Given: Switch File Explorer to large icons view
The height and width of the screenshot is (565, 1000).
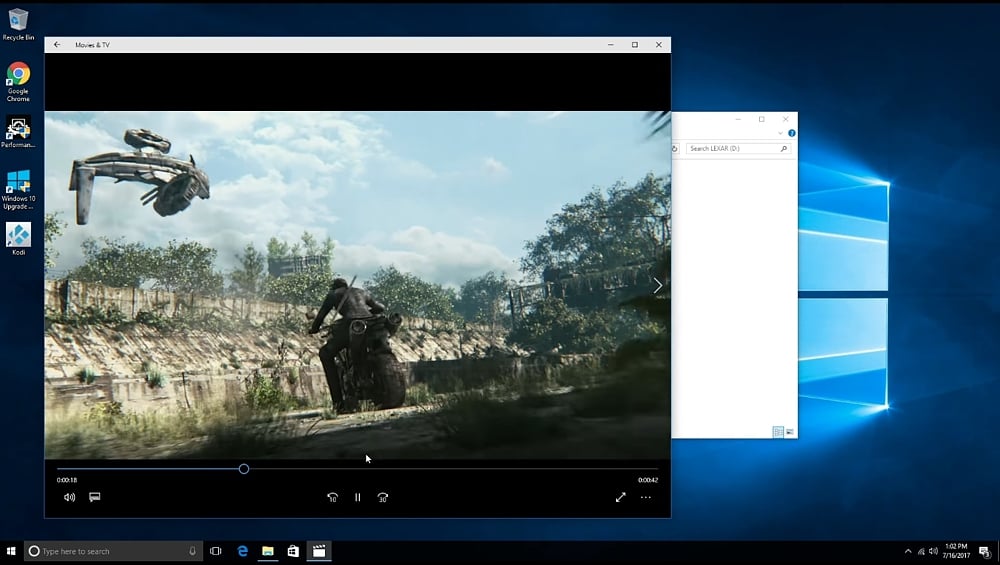Looking at the screenshot, I should click(x=790, y=432).
